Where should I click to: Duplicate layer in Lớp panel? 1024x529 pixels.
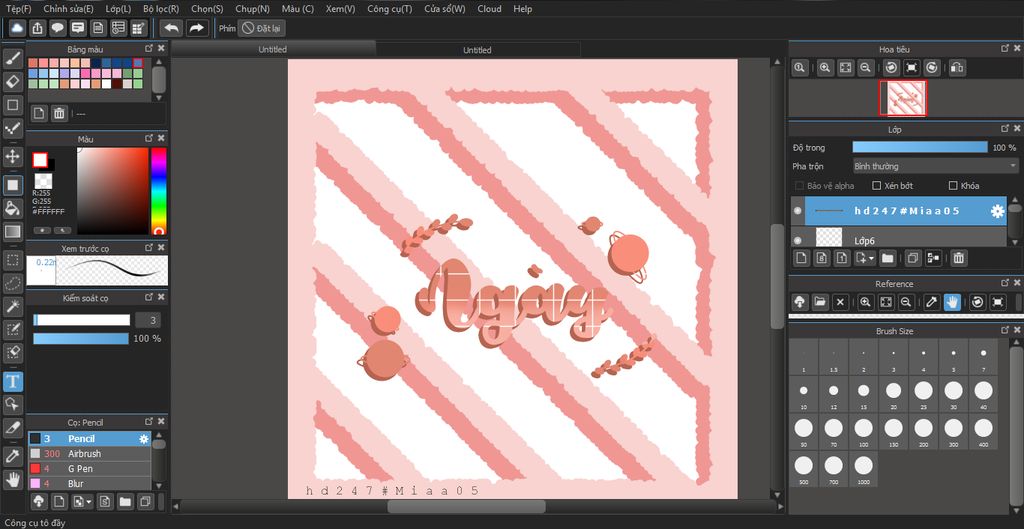913,258
